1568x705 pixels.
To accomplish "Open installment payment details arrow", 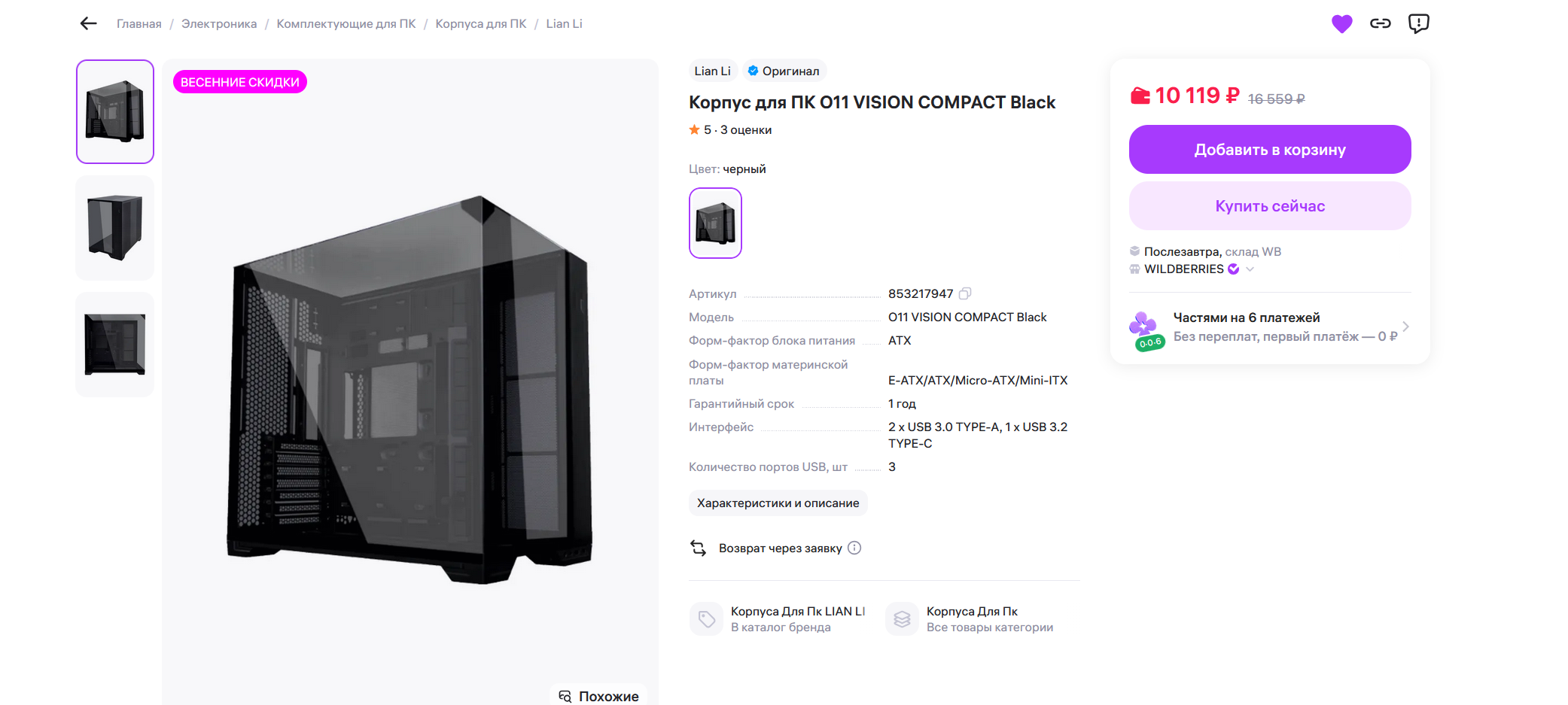I will [x=1405, y=327].
